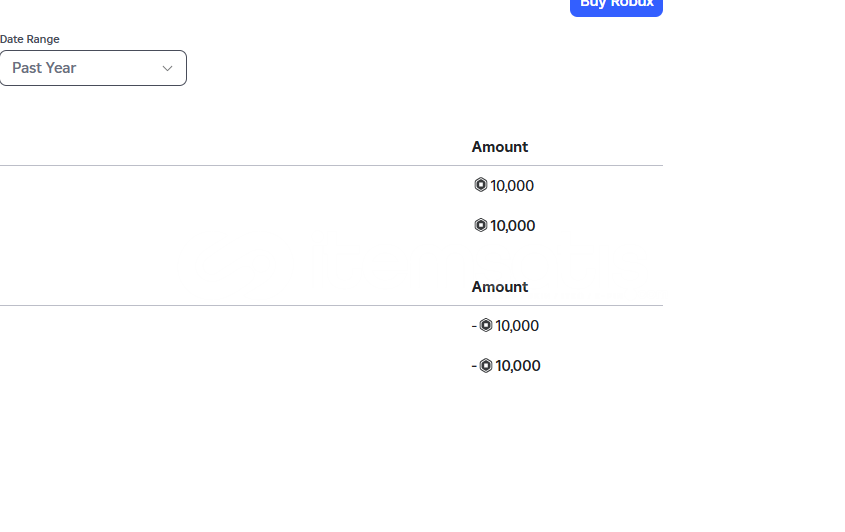845x532 pixels.
Task: Click the Date Range label text
Action: [30, 39]
